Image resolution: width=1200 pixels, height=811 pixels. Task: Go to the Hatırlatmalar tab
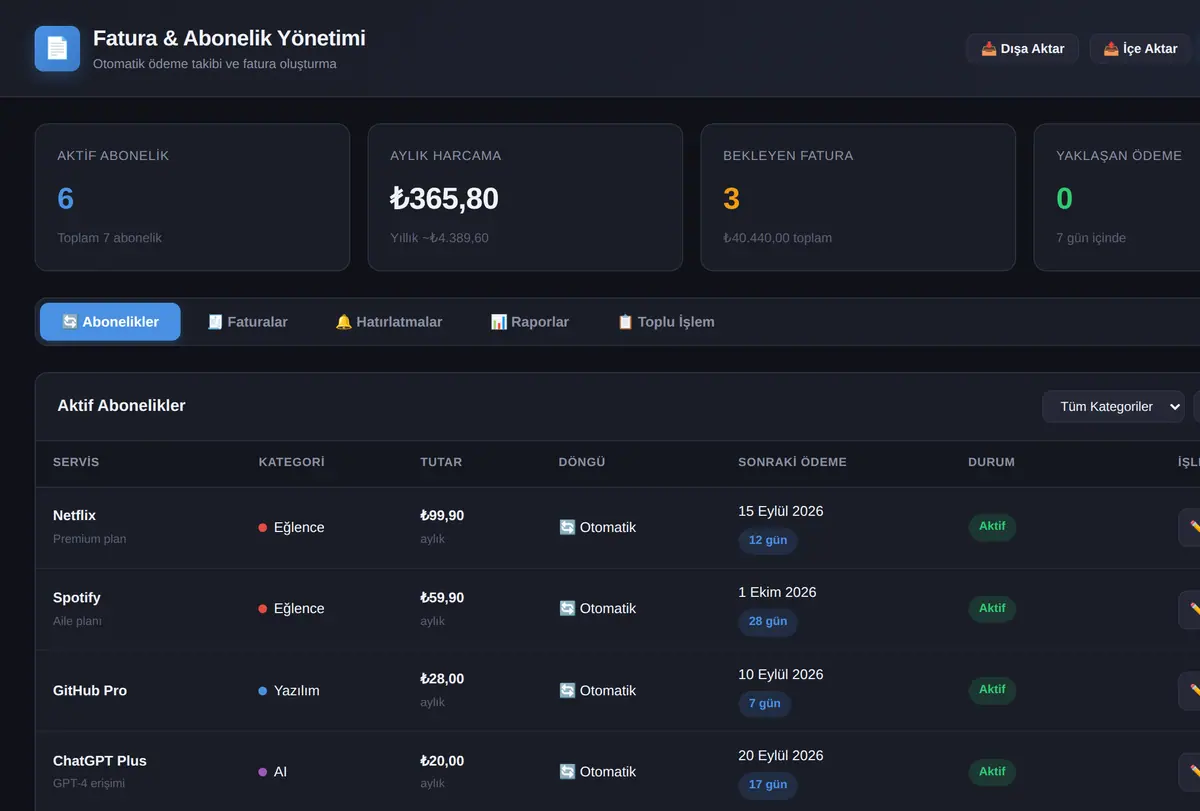click(389, 322)
